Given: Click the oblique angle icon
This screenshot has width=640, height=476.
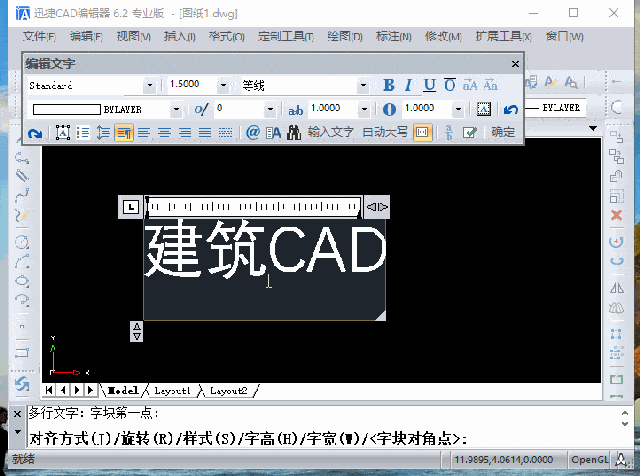Looking at the screenshot, I should (201, 109).
